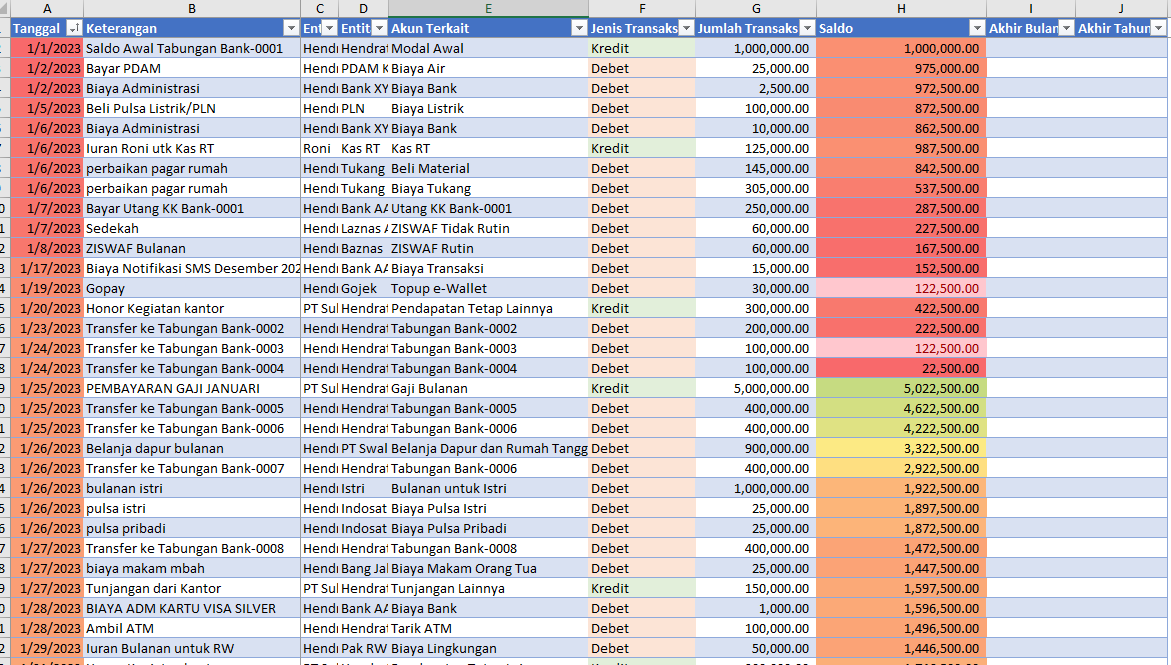Image resolution: width=1171 pixels, height=665 pixels.
Task: Select the 1,000.00 amount cell
Action: coord(756,608)
